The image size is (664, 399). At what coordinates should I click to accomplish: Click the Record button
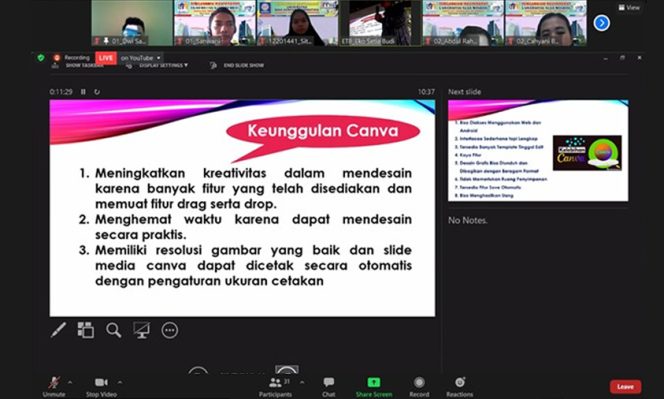(419, 386)
